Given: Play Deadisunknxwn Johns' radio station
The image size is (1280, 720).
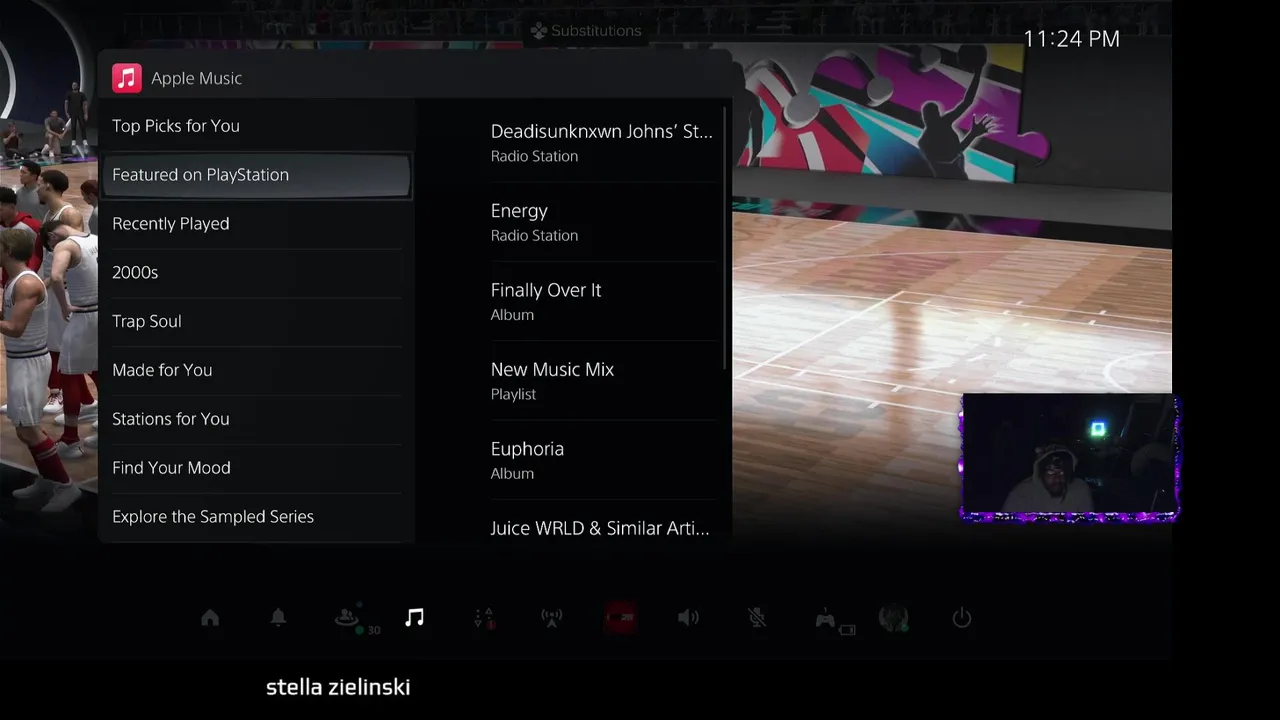Looking at the screenshot, I should tap(603, 143).
